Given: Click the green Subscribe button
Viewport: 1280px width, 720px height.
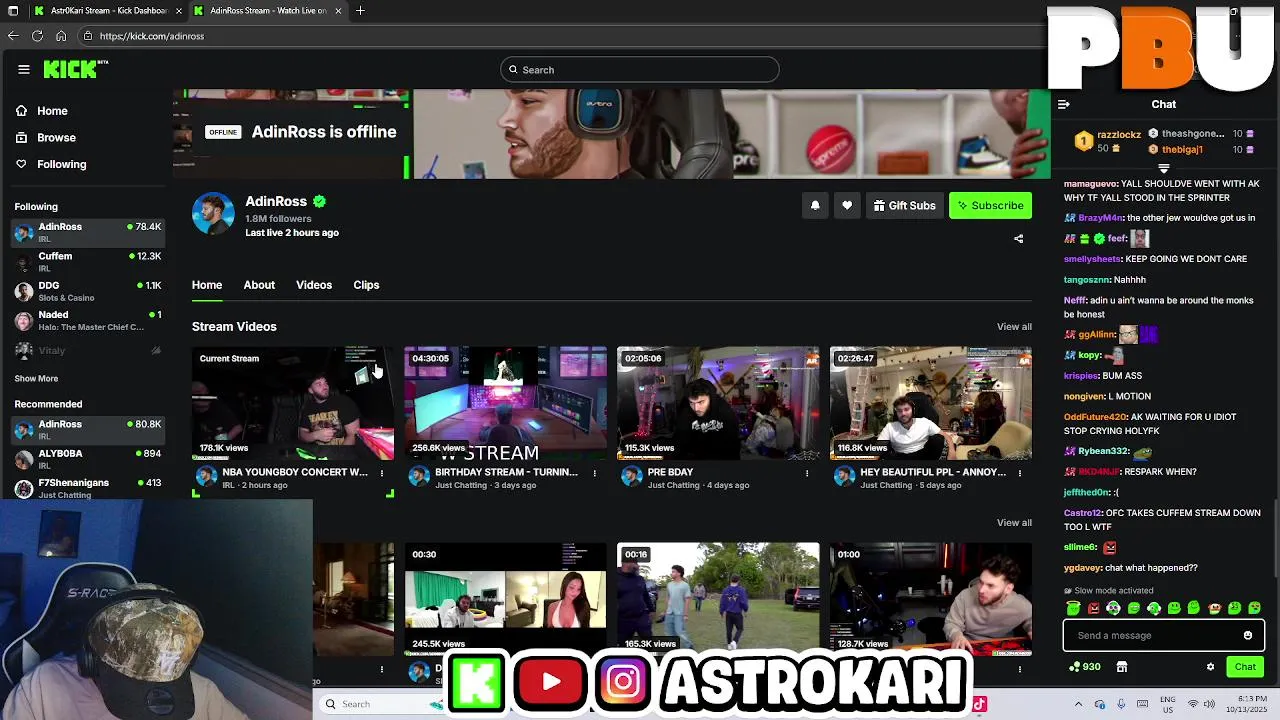Looking at the screenshot, I should click(x=990, y=206).
